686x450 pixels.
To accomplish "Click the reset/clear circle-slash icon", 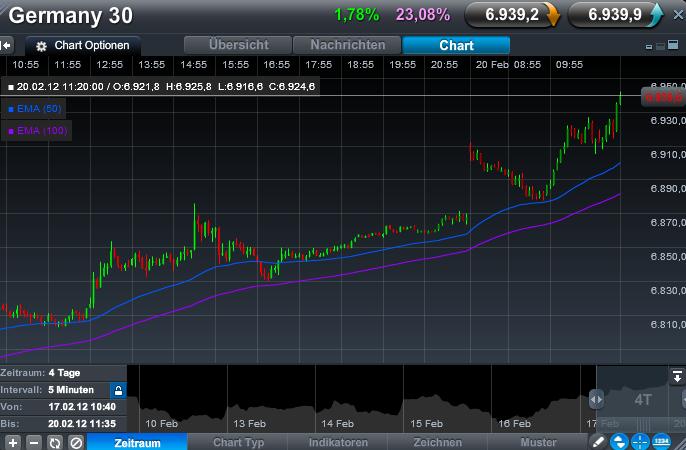I will 76,443.
